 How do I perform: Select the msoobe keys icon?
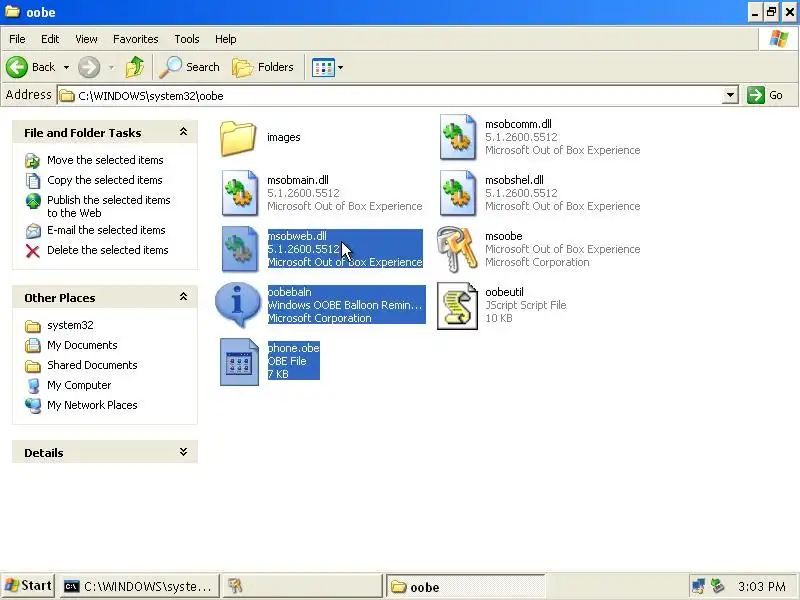(x=457, y=249)
